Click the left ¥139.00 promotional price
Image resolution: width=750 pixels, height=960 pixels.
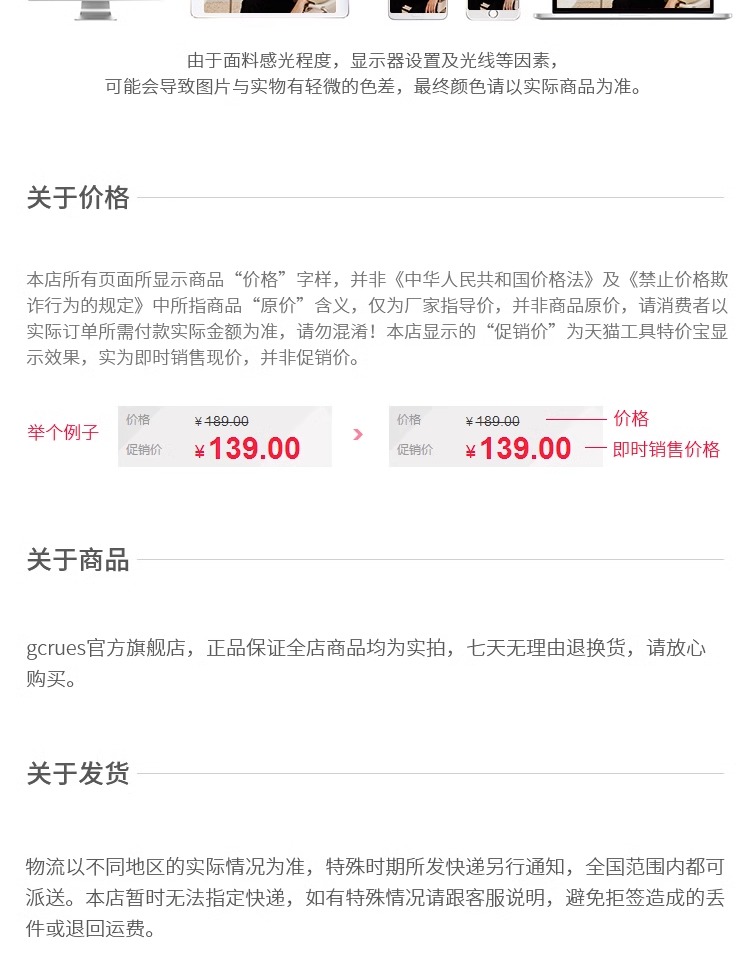click(247, 449)
